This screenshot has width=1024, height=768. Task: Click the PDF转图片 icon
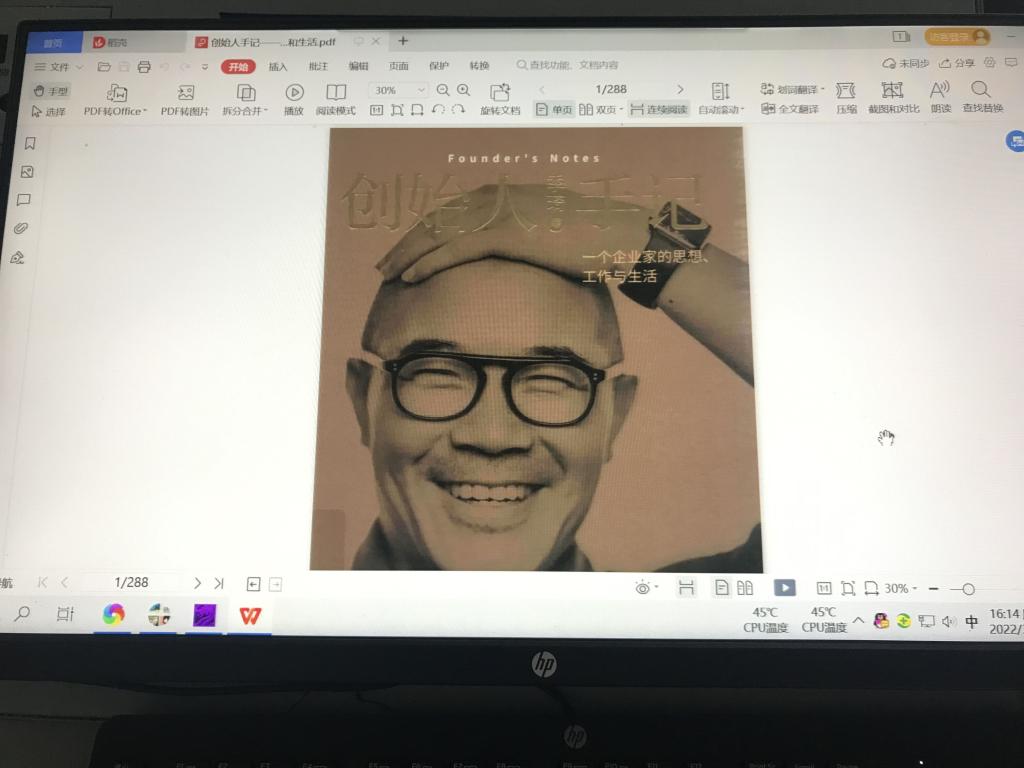(185, 93)
